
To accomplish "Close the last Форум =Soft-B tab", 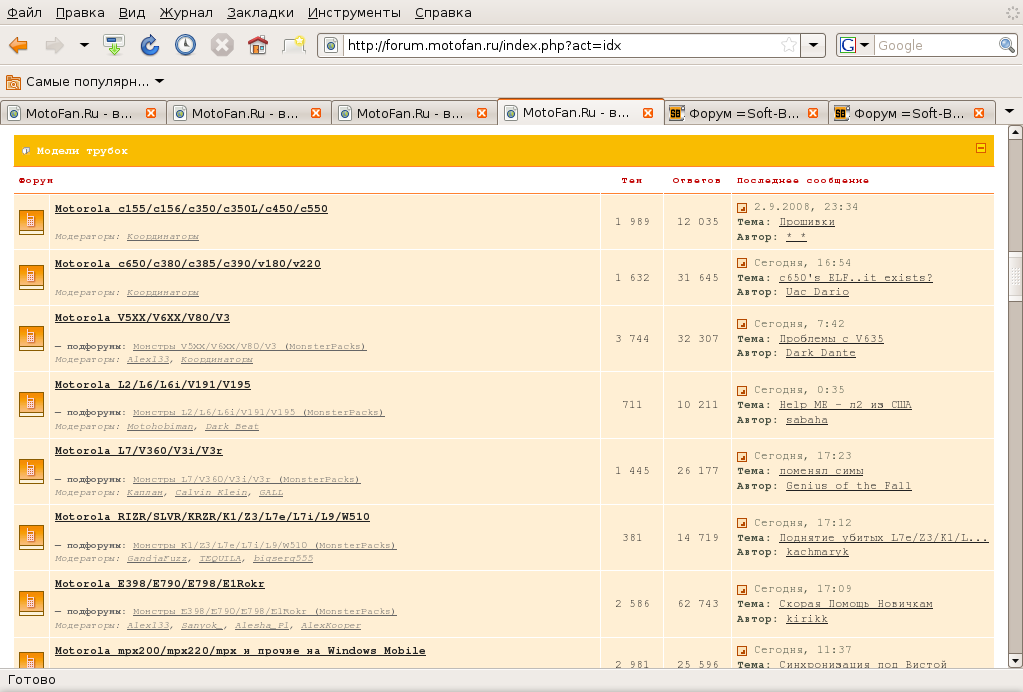I will 979,113.
